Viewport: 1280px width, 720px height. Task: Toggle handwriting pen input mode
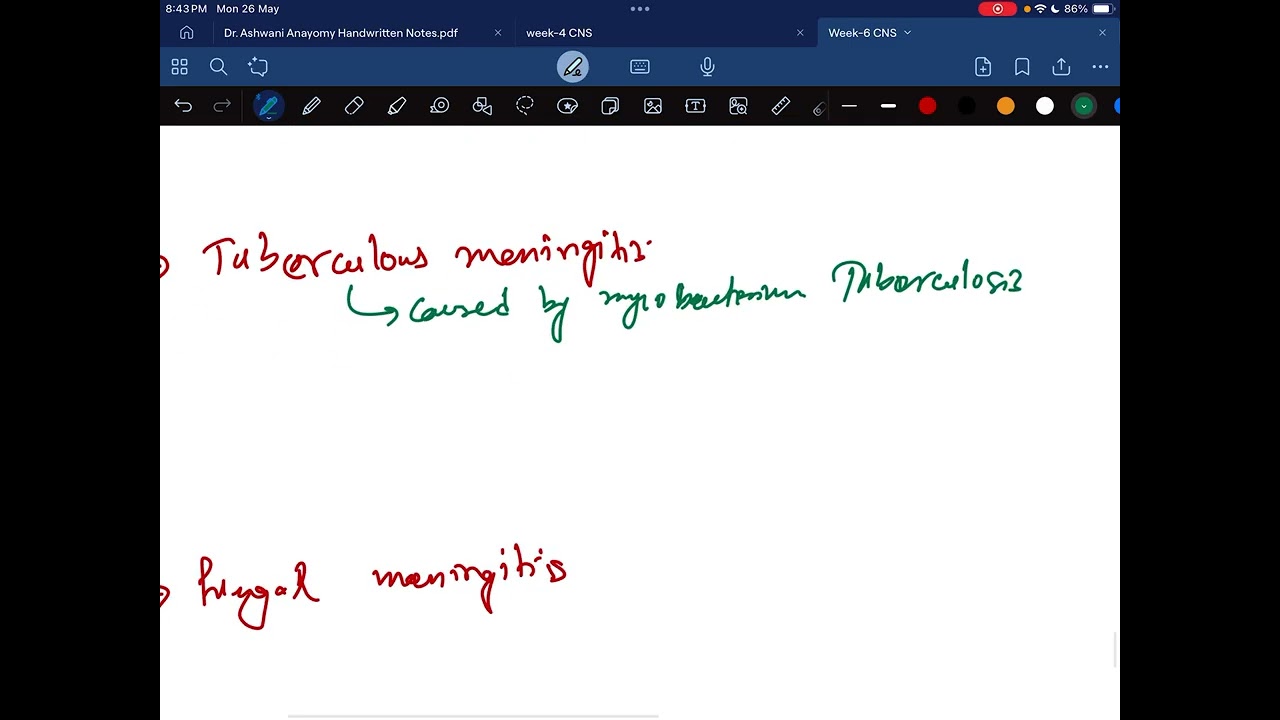pyautogui.click(x=573, y=67)
